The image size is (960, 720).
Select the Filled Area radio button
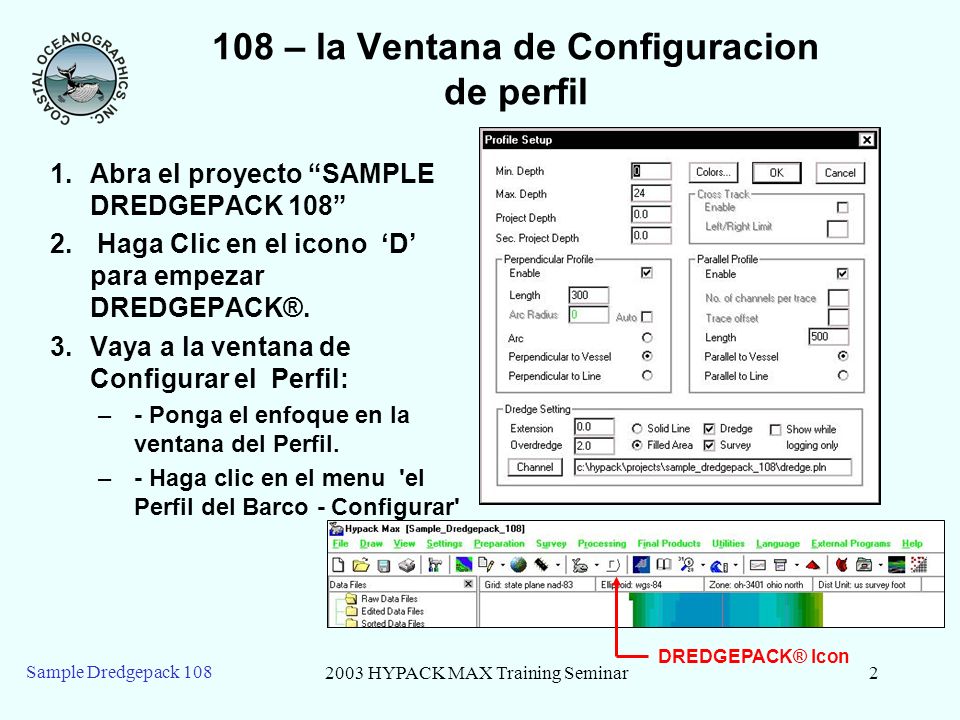(637, 445)
